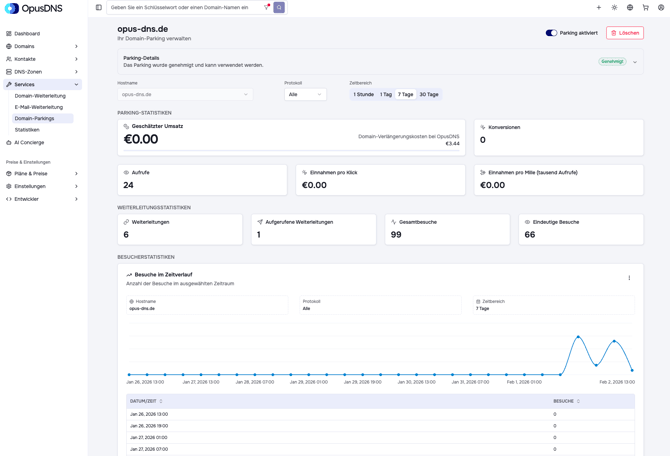Click the Aufgerufene Weiterleitungen arrow icon
Image resolution: width=670 pixels, height=456 pixels.
(x=260, y=222)
